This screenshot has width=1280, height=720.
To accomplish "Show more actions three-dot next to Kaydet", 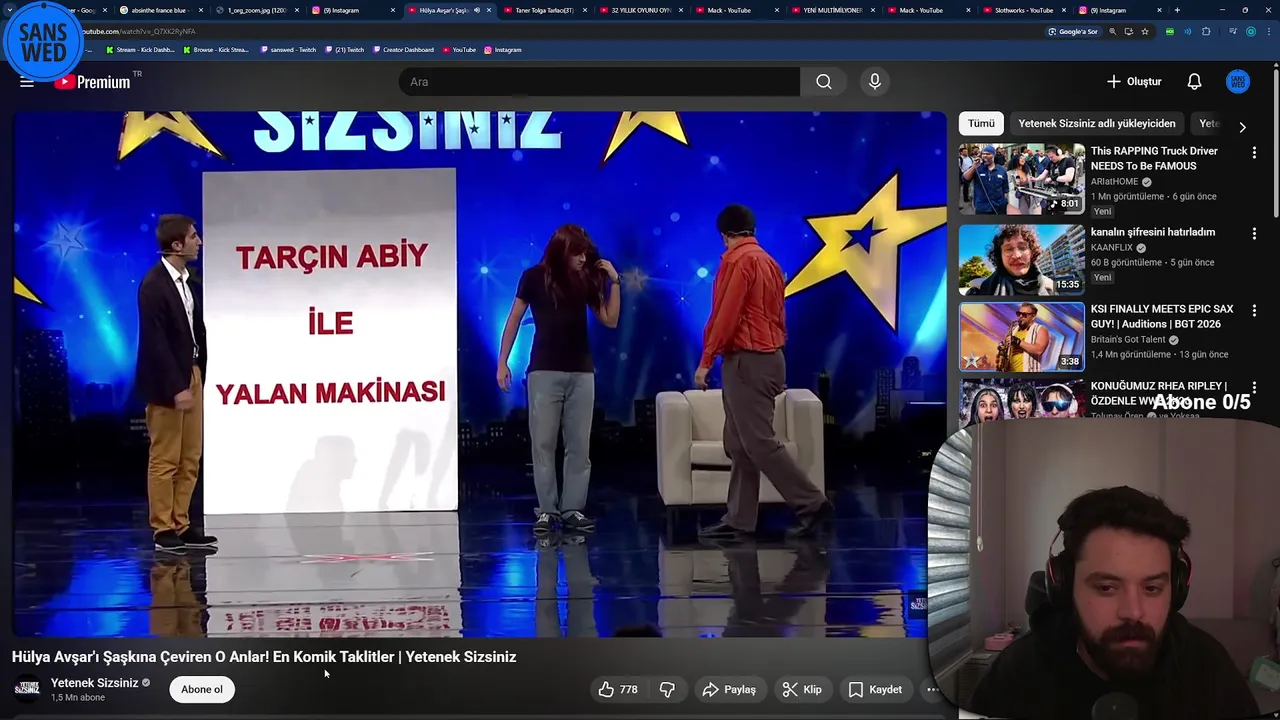I will [x=932, y=689].
